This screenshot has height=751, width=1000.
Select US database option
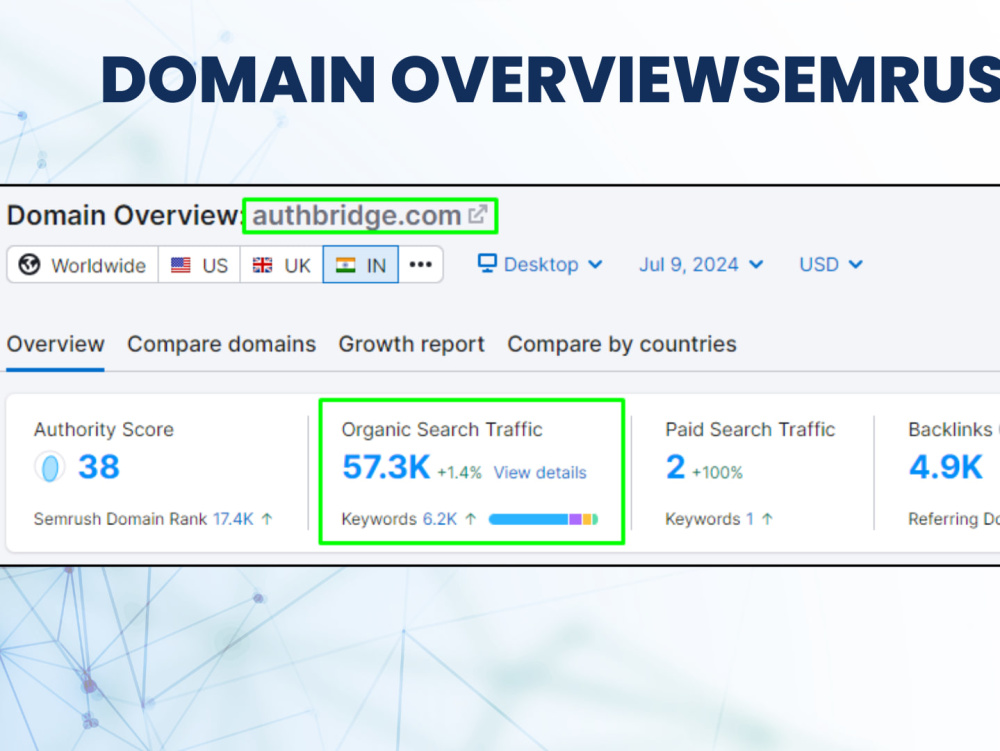(x=199, y=265)
